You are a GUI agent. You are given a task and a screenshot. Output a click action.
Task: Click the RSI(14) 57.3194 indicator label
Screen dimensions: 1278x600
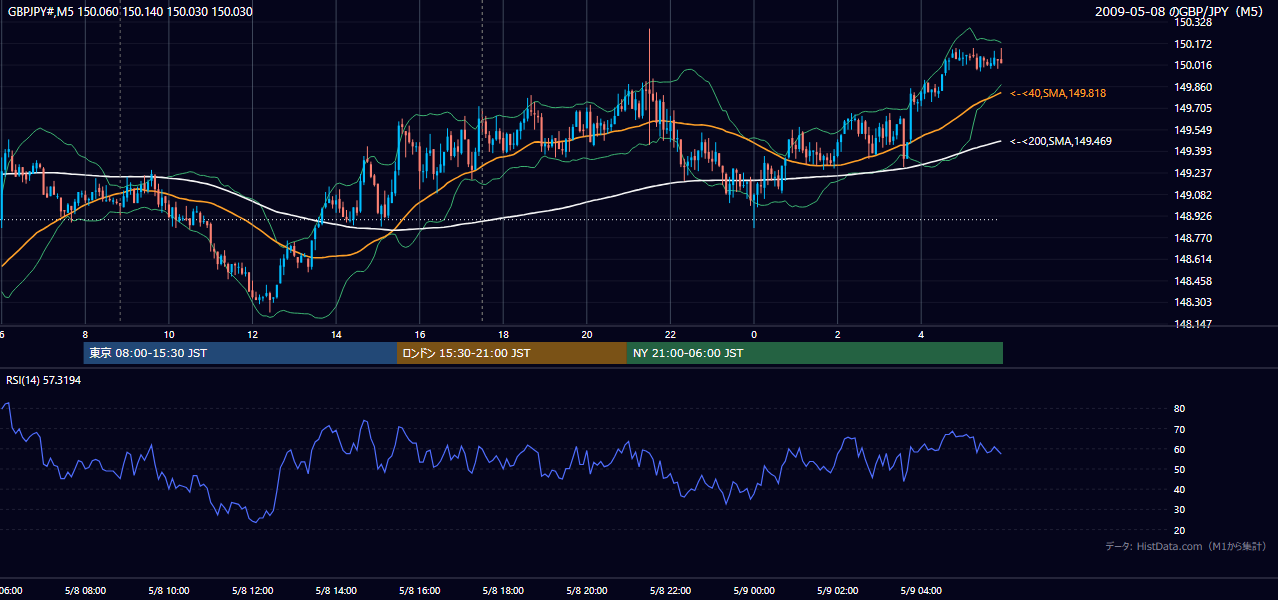point(44,380)
